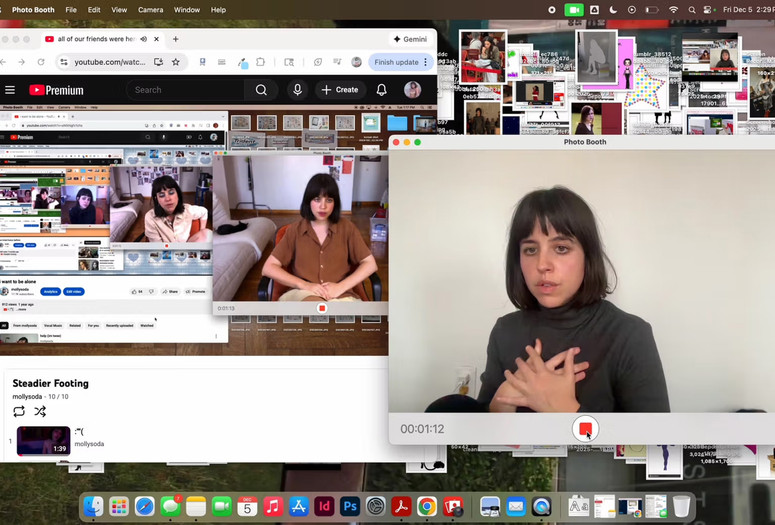The height and width of the screenshot is (525, 775).
Task: Bookmark this page with the star
Action: pyautogui.click(x=175, y=62)
